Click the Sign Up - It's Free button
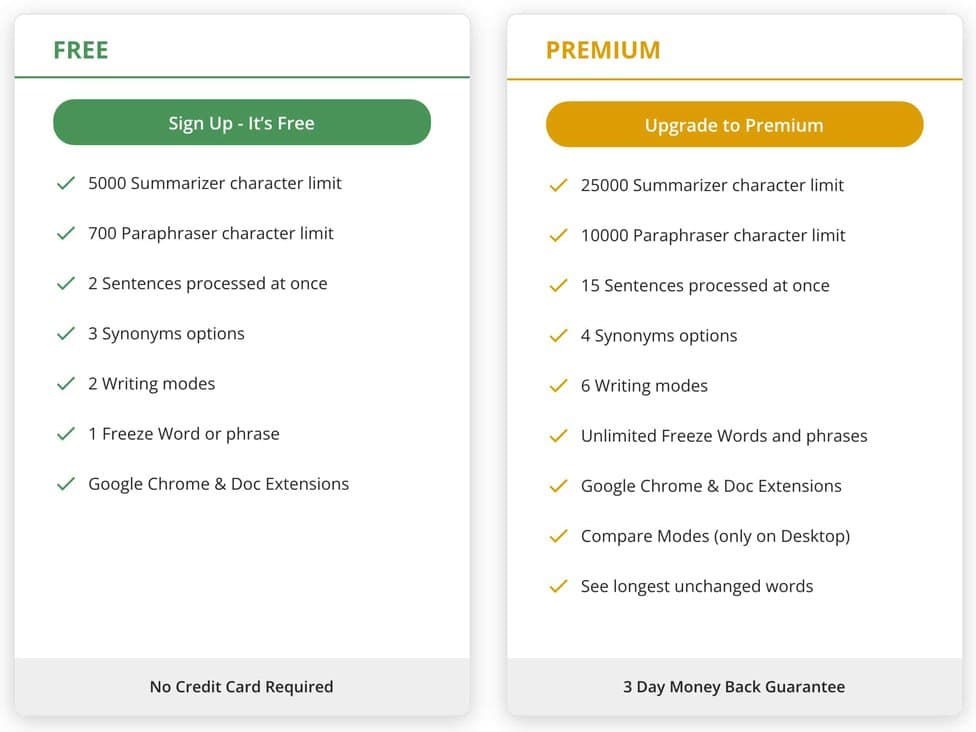 pos(241,123)
